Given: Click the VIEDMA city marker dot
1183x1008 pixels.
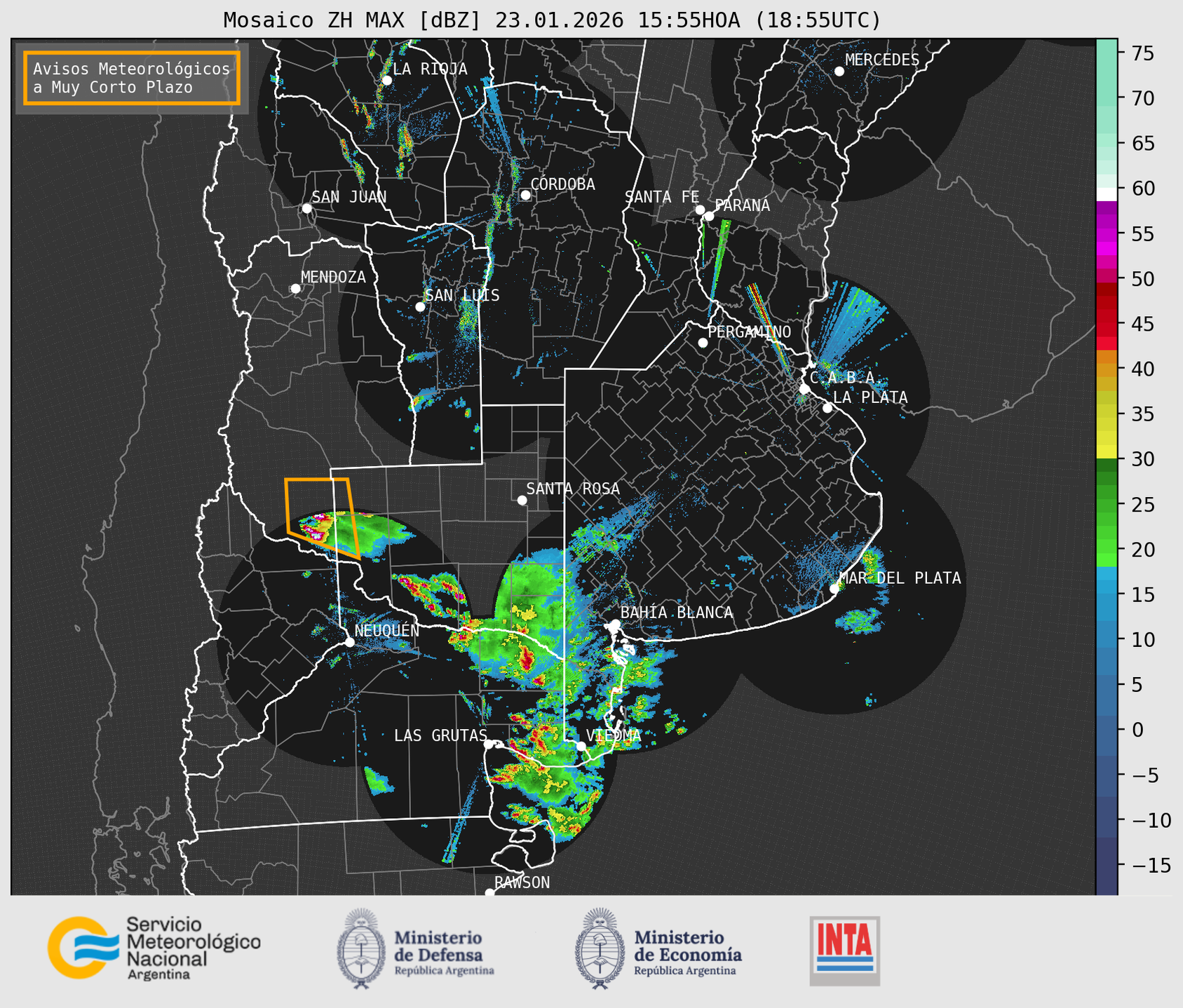Looking at the screenshot, I should [x=581, y=746].
